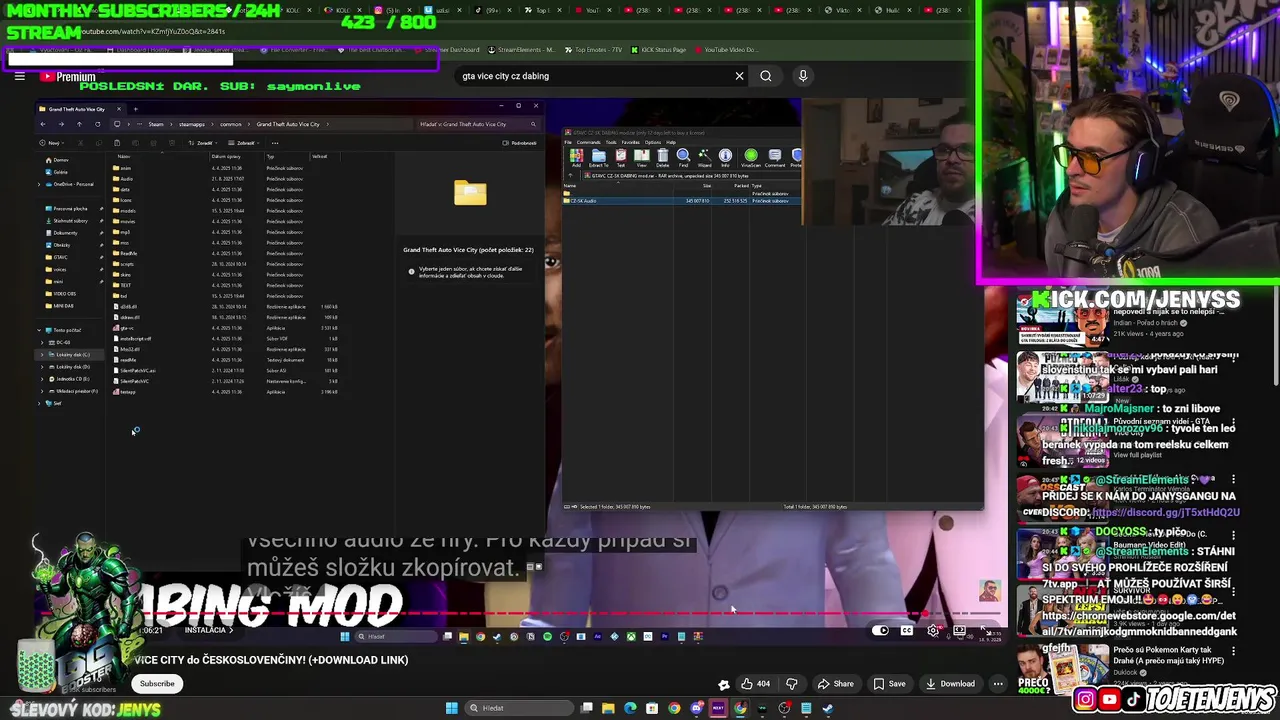Click the Save button
The width and height of the screenshot is (1280, 720).
pyautogui.click(x=889, y=684)
